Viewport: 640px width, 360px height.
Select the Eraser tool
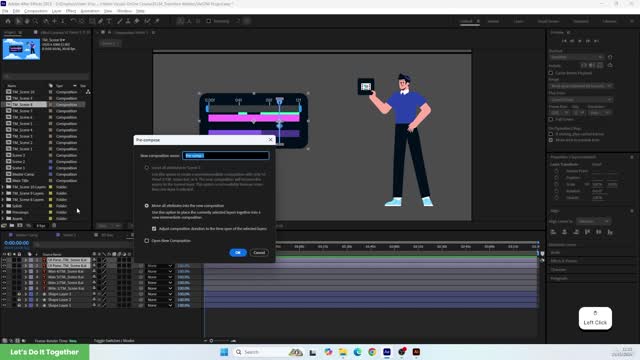(x=137, y=21)
